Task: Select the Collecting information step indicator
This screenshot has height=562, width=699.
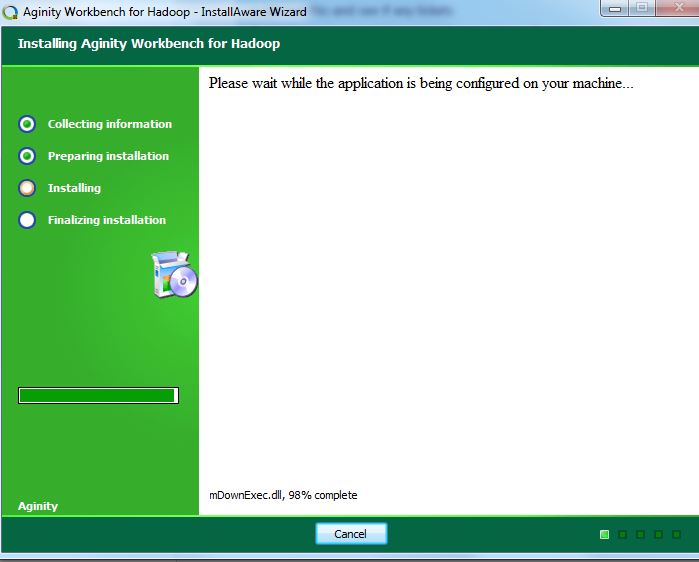Action: click(x=27, y=124)
